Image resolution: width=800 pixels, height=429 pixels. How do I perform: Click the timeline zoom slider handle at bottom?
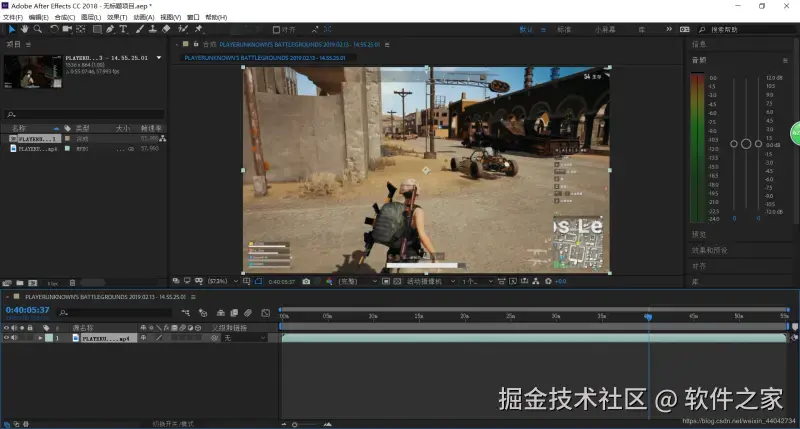[294, 424]
